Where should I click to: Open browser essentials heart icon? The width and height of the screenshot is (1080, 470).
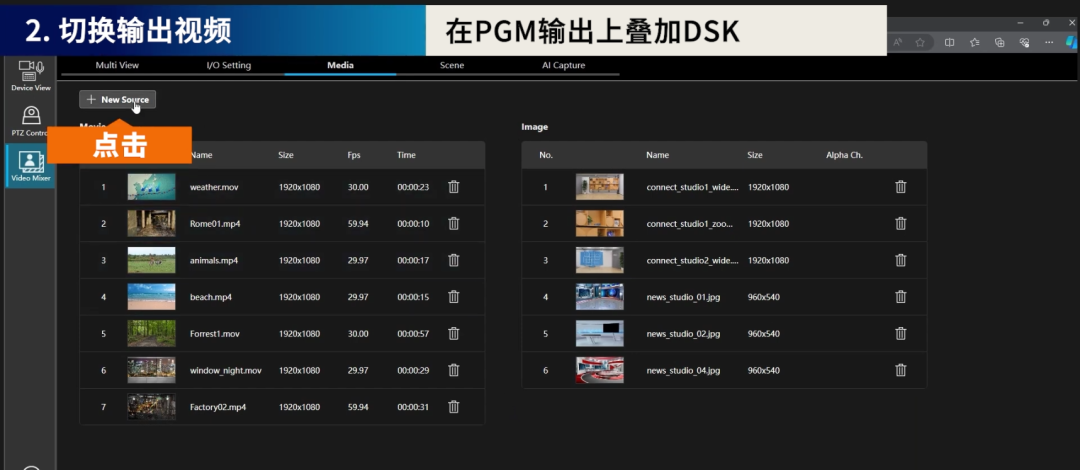pyautogui.click(x=1024, y=42)
